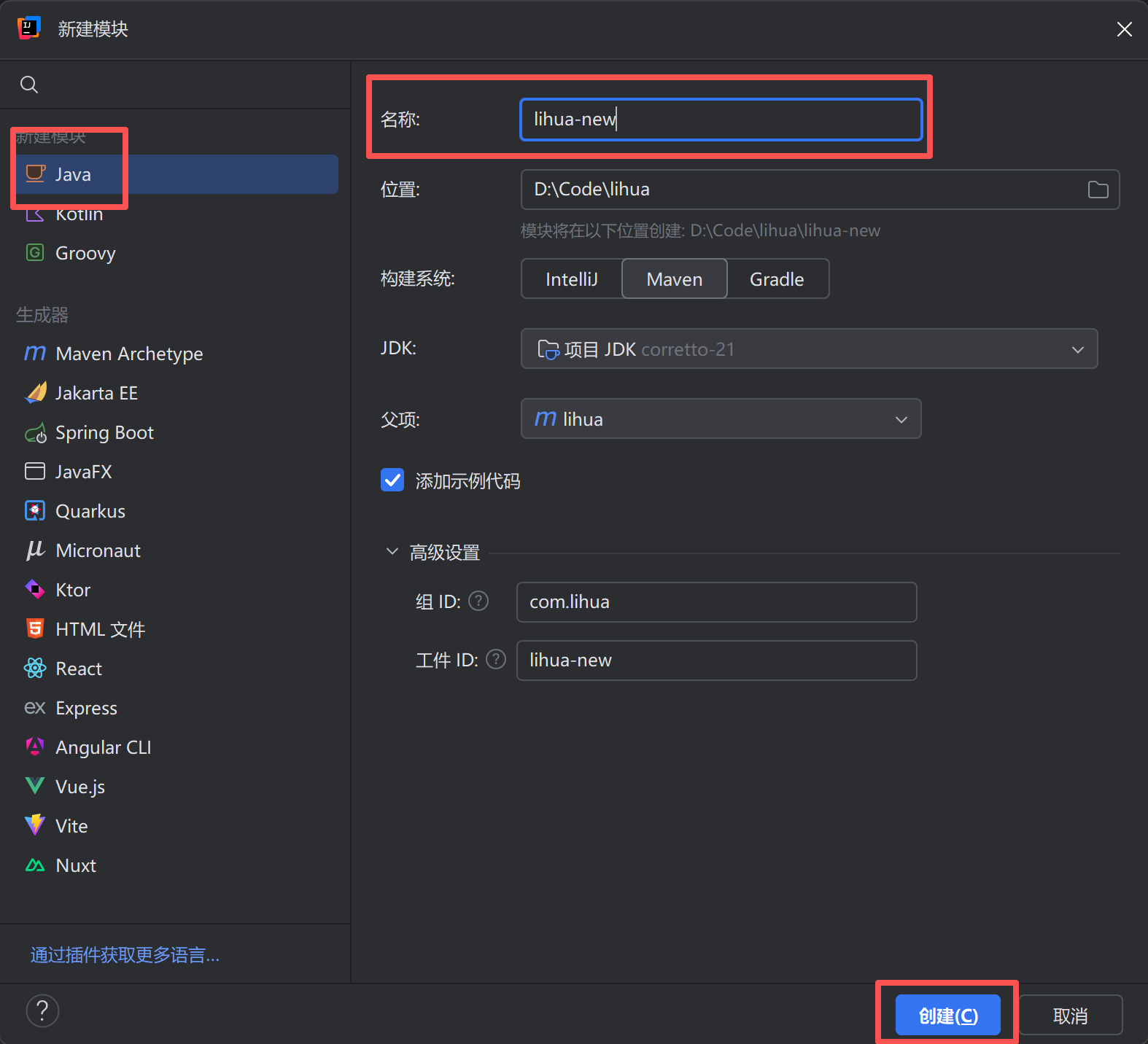Select Groovy in the language list
Screen dimensions: 1148x1044
pos(85,254)
